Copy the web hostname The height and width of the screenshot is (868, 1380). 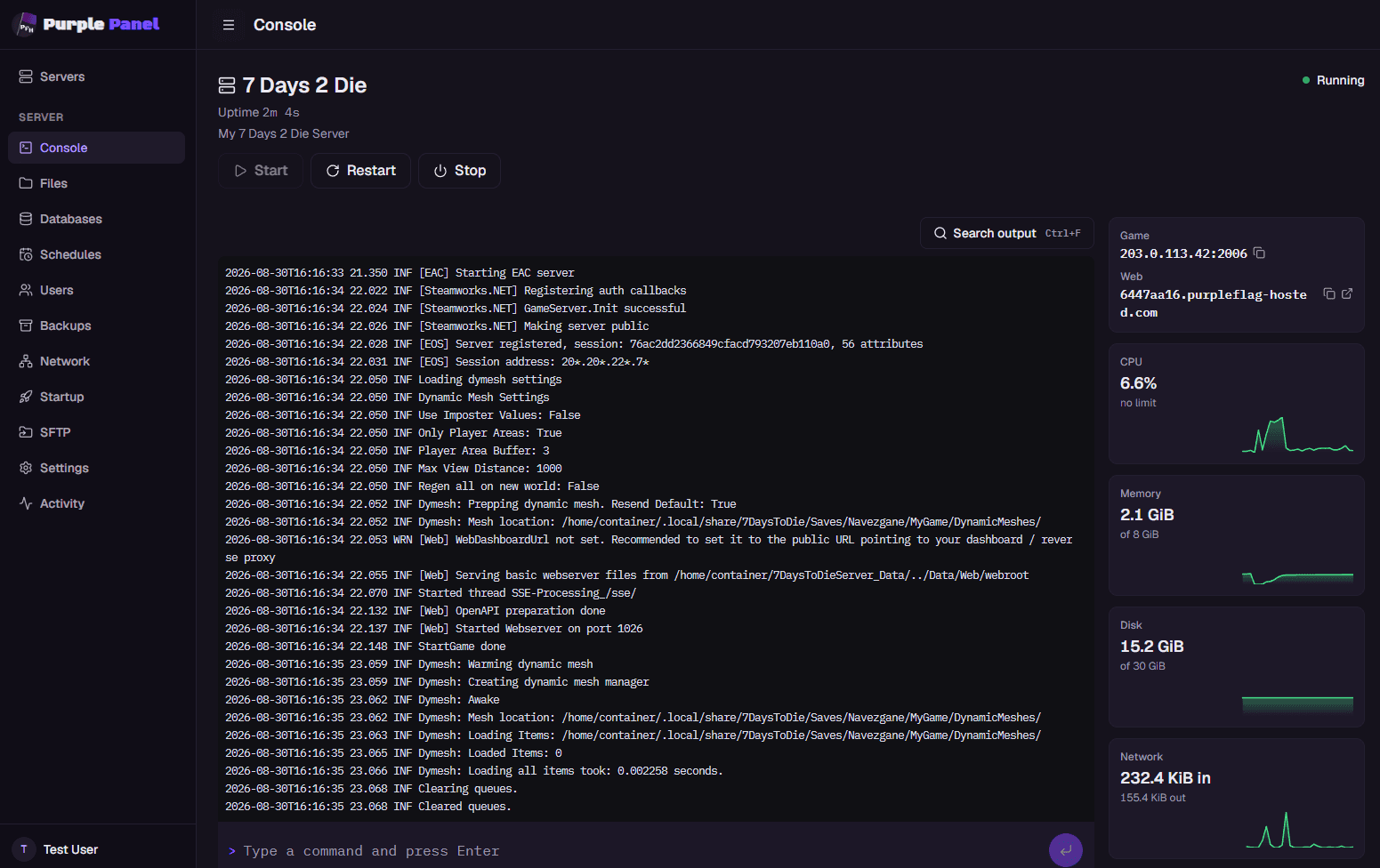(x=1328, y=293)
